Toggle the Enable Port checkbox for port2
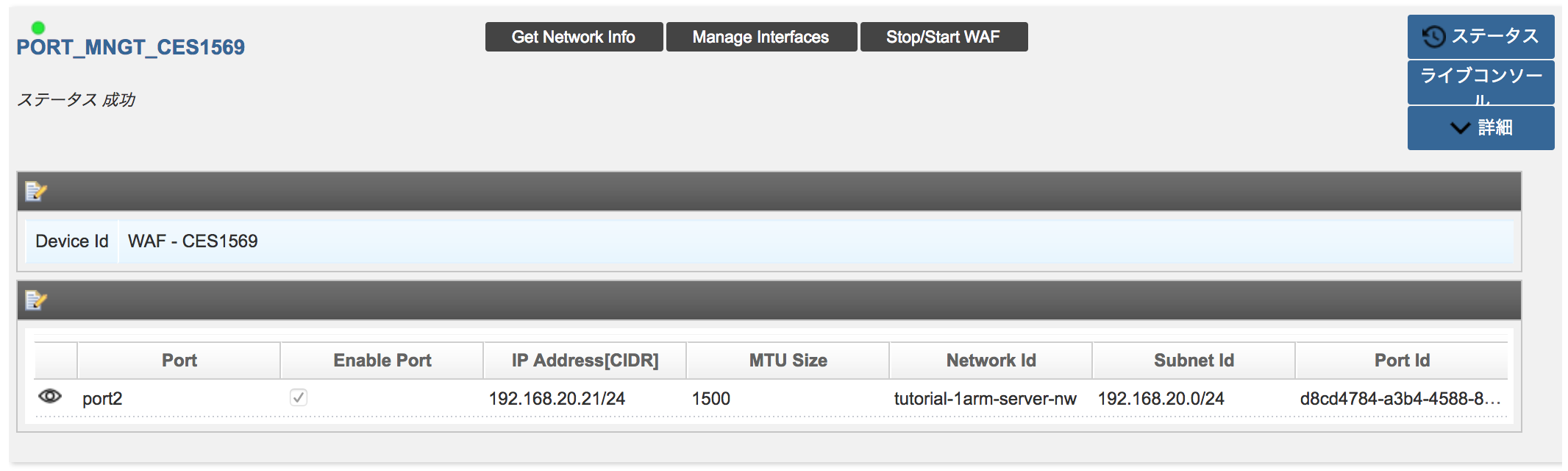Viewport: 1568px width, 471px height. 299,398
